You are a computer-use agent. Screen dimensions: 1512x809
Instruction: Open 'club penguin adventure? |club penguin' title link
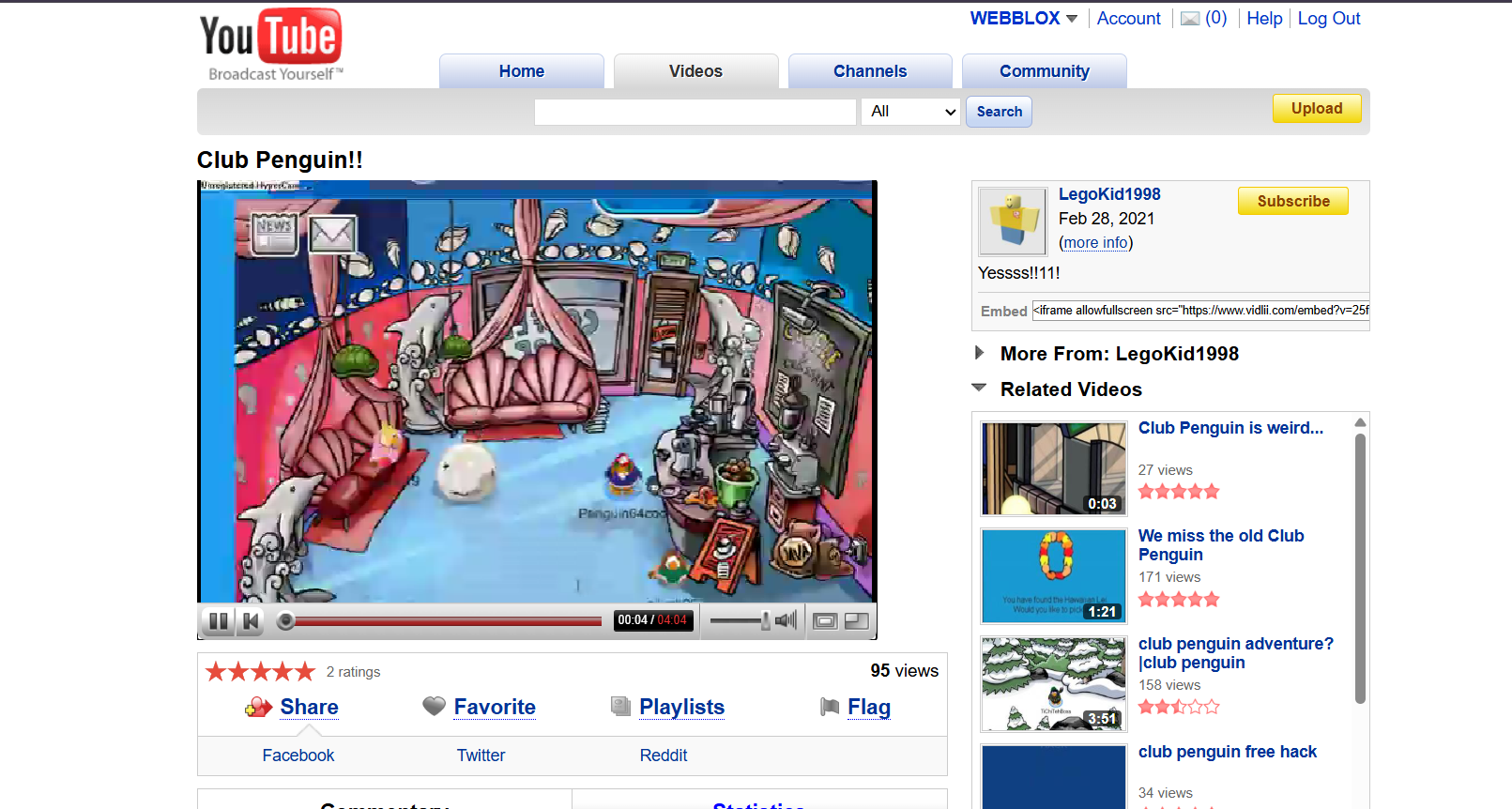pos(1235,653)
